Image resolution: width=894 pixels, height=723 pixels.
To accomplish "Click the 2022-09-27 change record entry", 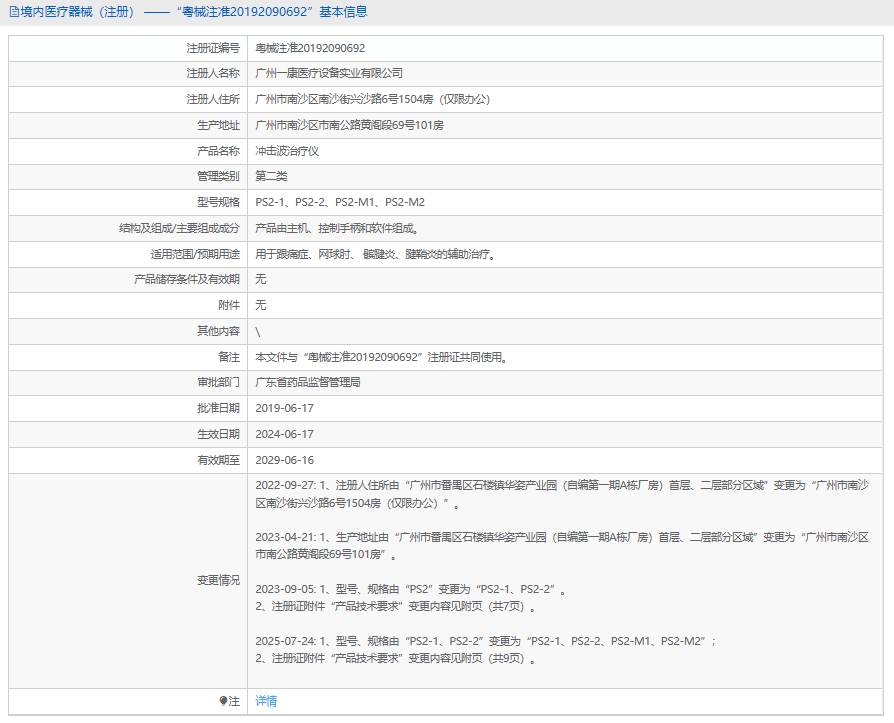I will [562, 494].
